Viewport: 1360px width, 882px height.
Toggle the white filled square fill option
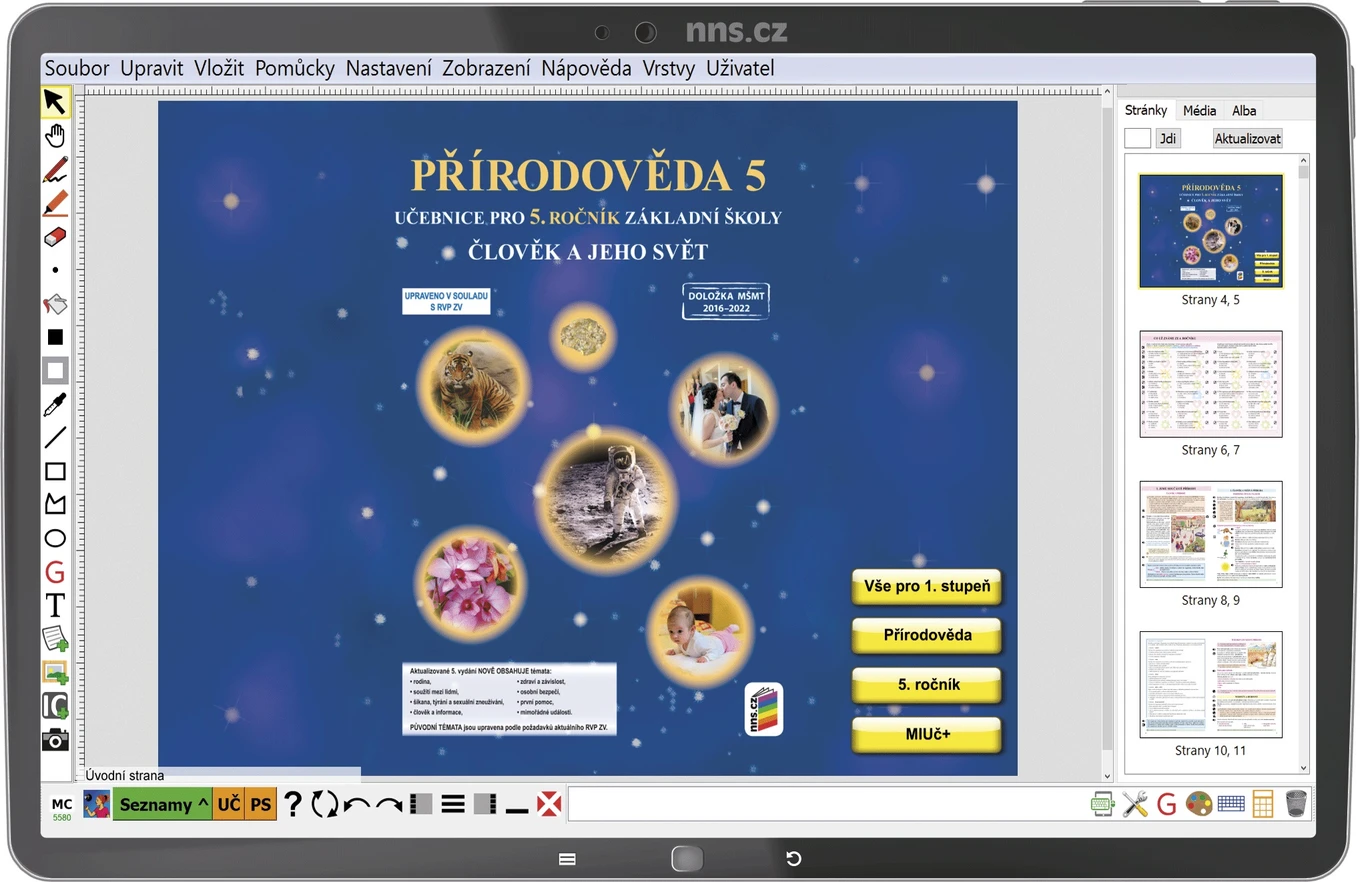pos(55,371)
